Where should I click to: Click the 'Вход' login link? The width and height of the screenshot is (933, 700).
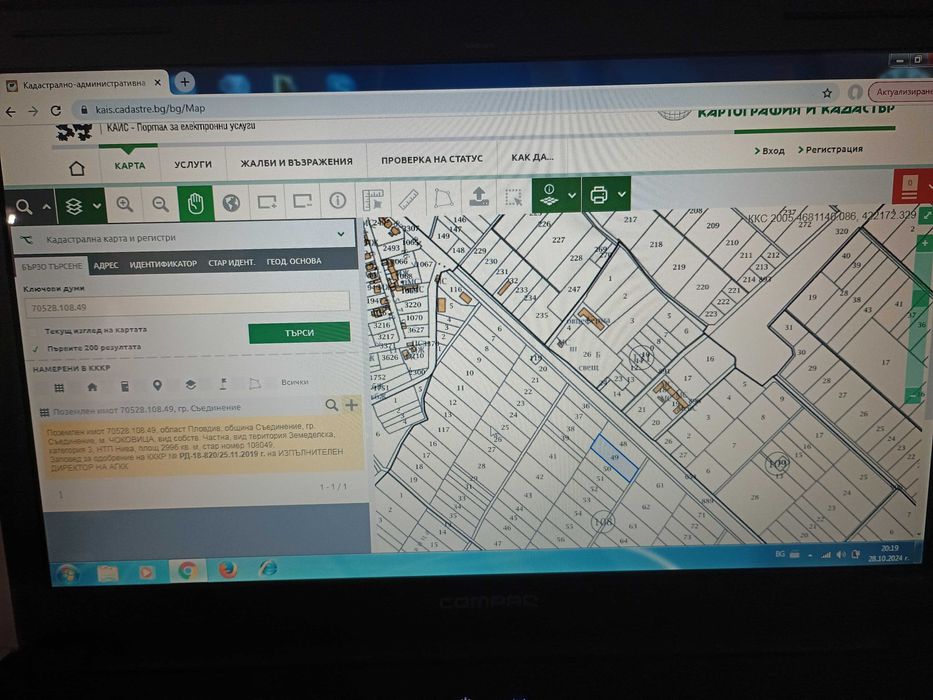tap(769, 151)
